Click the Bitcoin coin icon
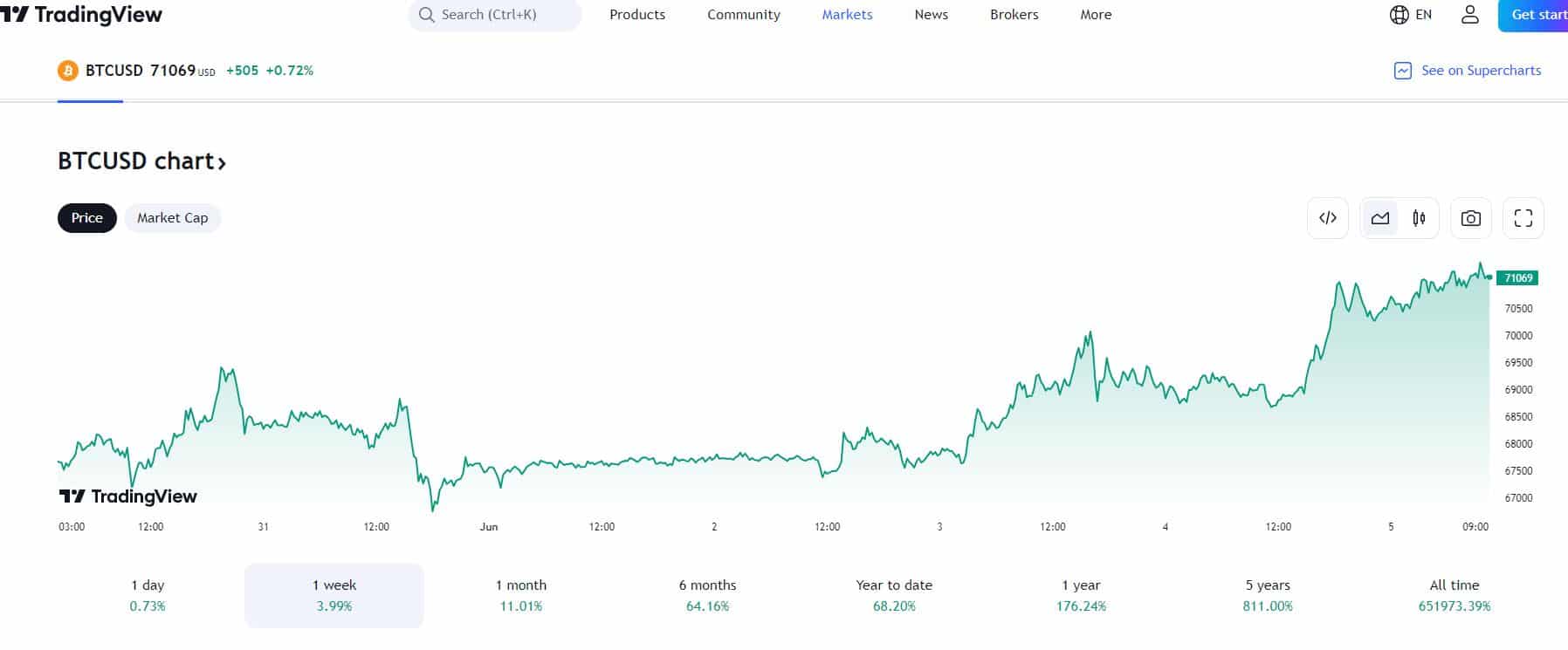The width and height of the screenshot is (1568, 650). click(x=67, y=71)
